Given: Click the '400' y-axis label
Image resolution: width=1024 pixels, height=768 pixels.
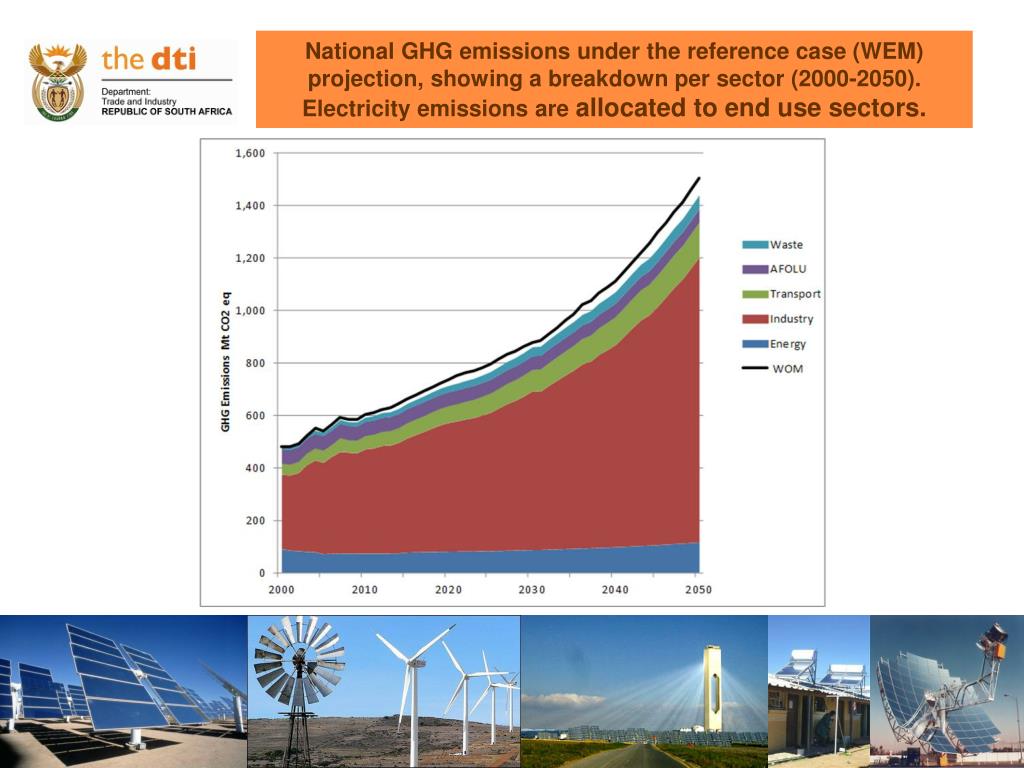Looking at the screenshot, I should click(255, 468).
